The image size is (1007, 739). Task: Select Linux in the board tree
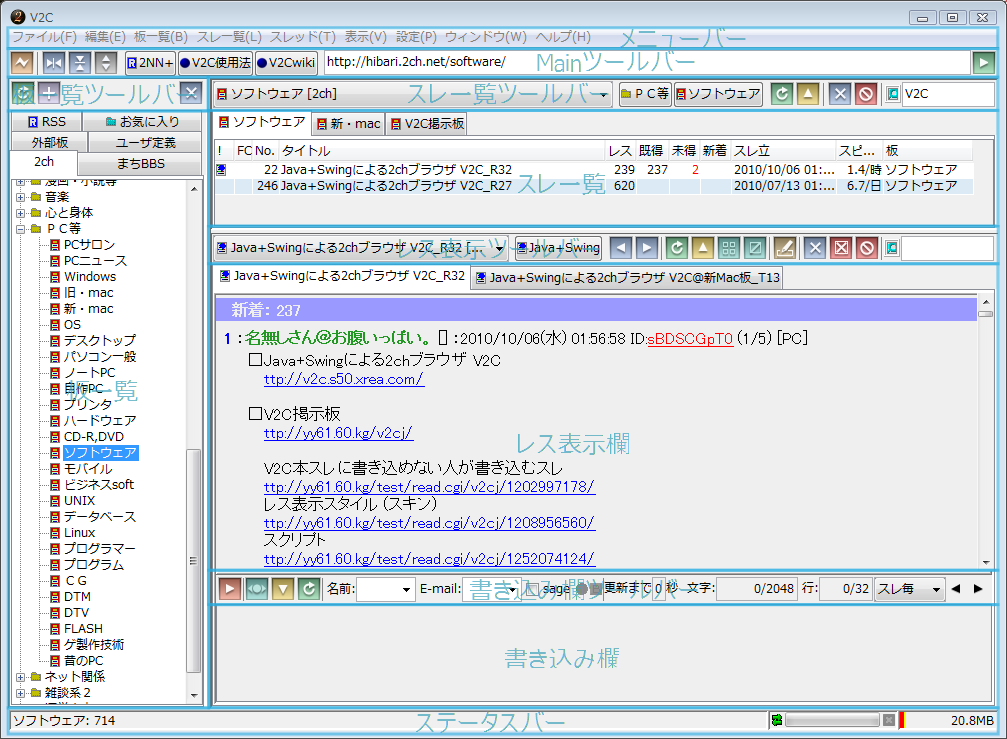tap(79, 533)
